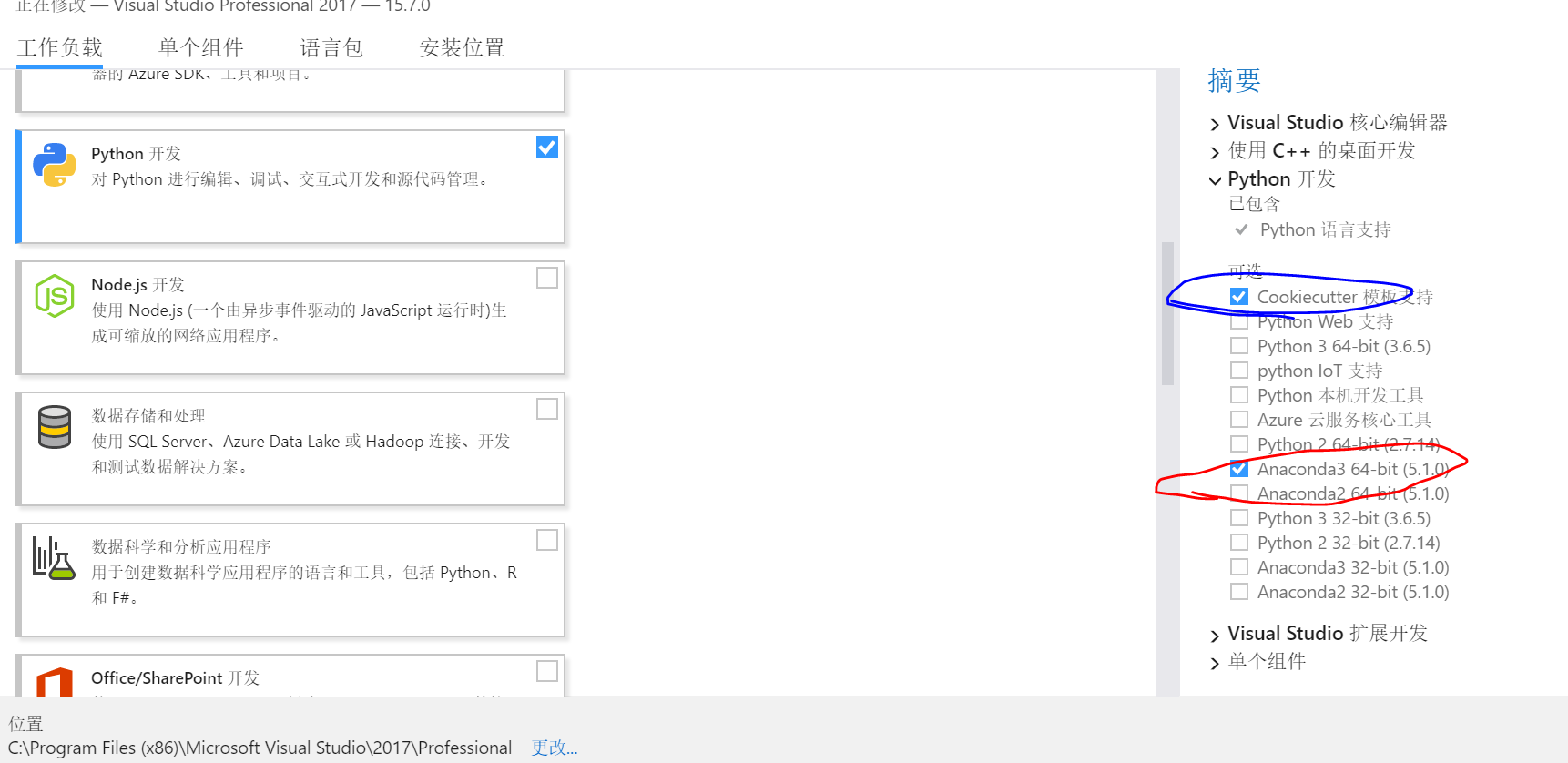The image size is (1568, 763).
Task: Select Python 3 32-bit (3.6.5) checkbox
Action: 1239,518
